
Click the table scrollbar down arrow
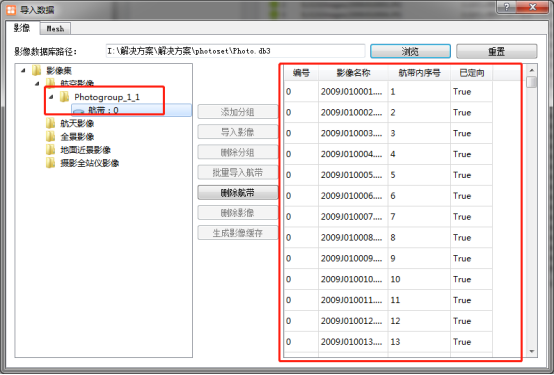531,351
